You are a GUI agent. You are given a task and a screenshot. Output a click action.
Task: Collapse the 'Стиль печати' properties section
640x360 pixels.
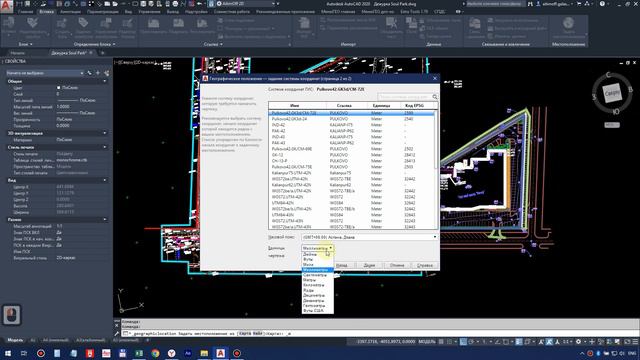click(104, 147)
